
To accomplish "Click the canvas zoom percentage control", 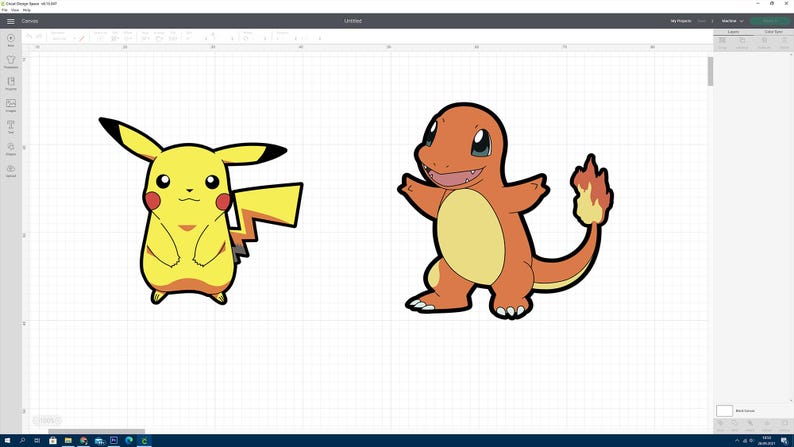I will tap(47, 420).
